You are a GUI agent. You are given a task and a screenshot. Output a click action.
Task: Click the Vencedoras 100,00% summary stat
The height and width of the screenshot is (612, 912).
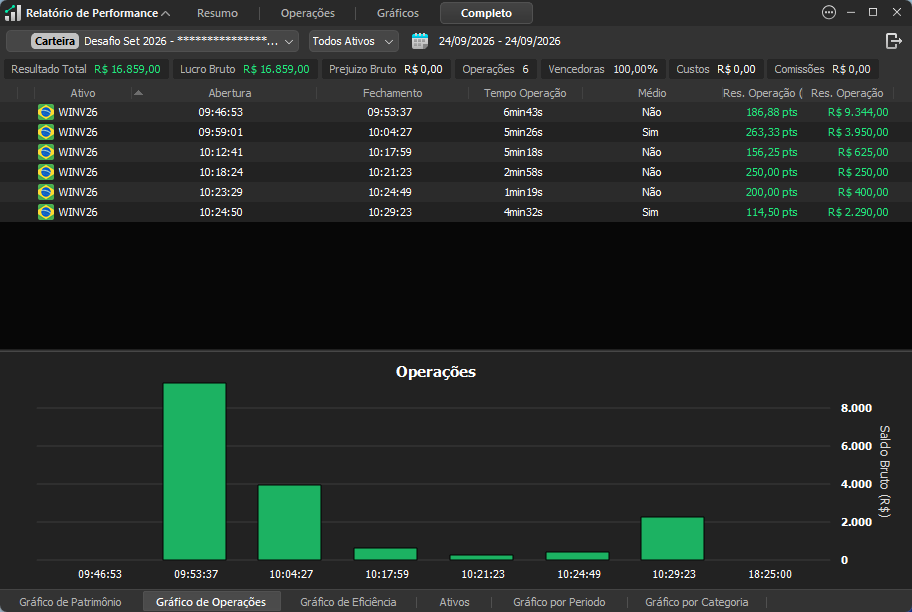[603, 69]
